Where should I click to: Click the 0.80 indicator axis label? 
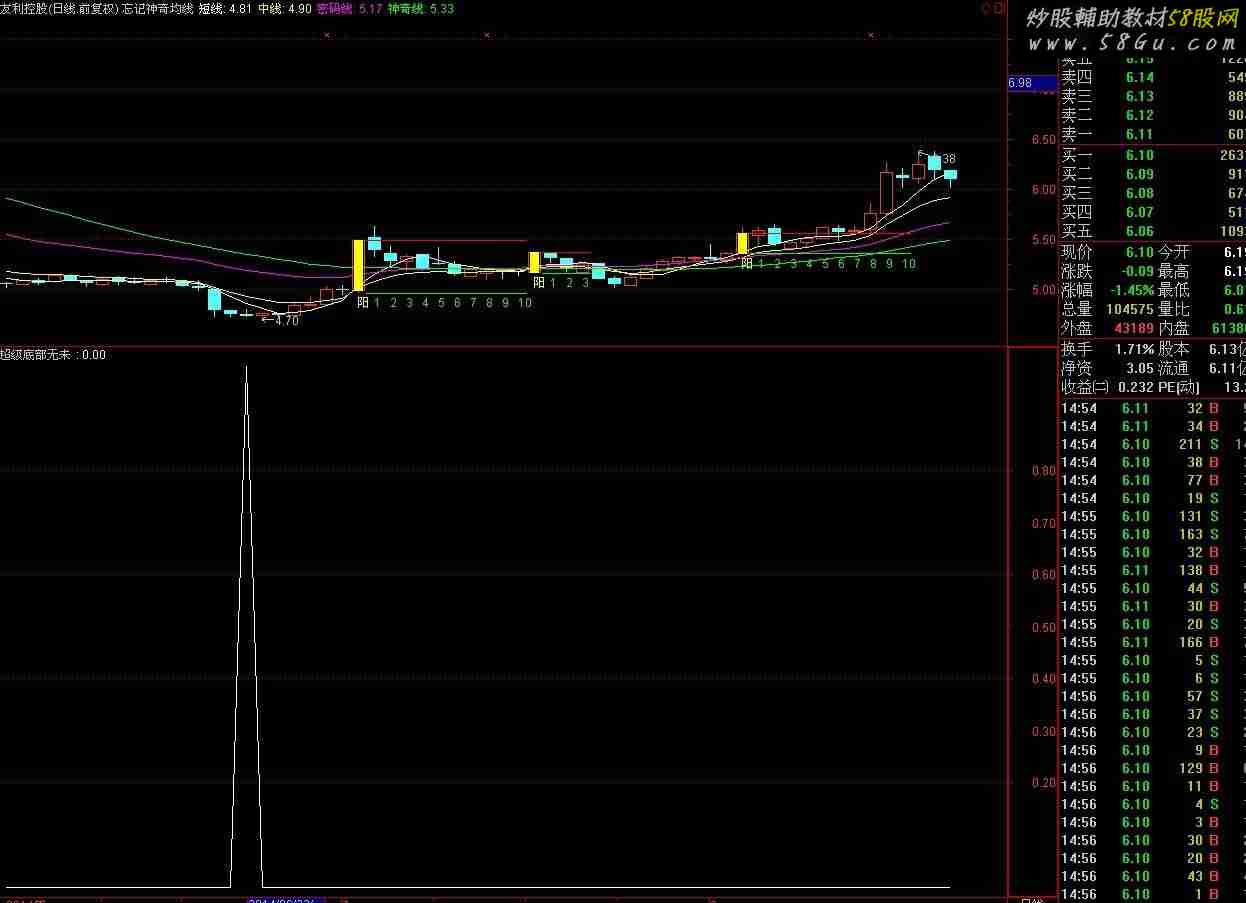1044,471
